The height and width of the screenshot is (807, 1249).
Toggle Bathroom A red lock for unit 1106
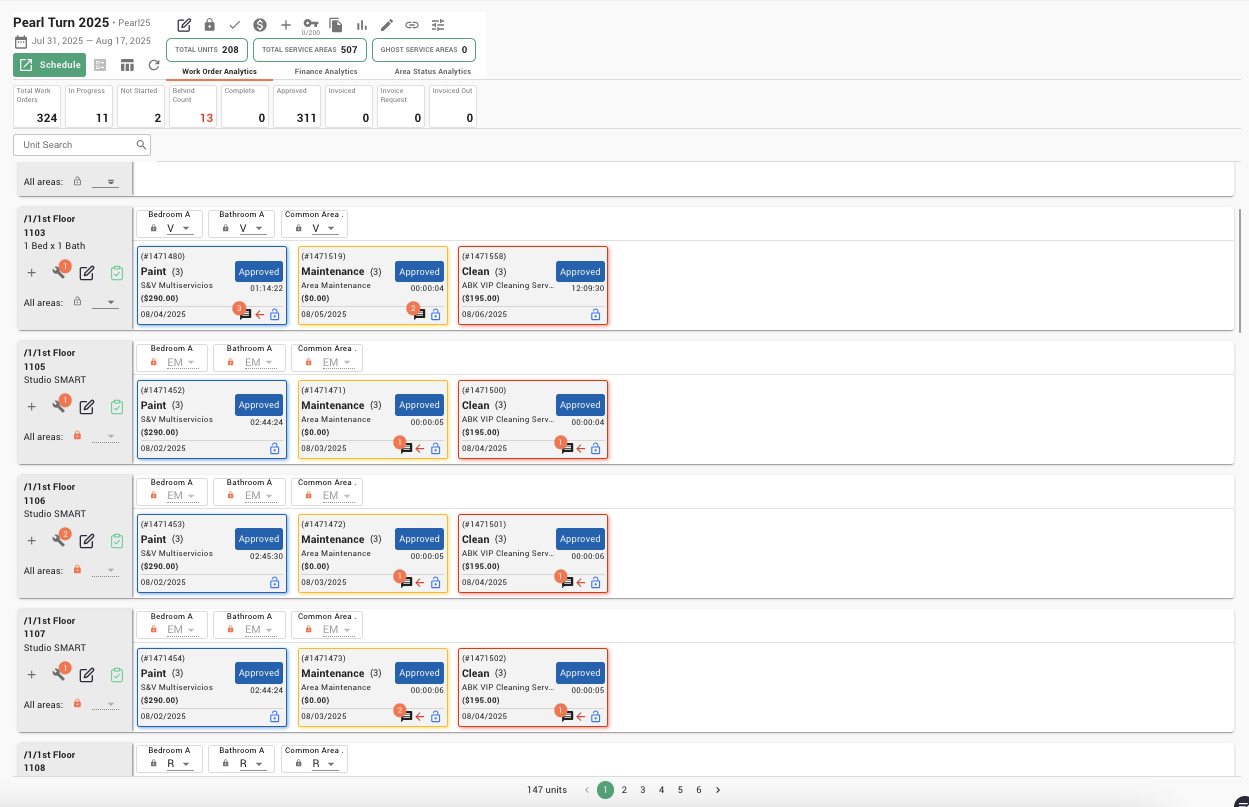pyautogui.click(x=231, y=496)
